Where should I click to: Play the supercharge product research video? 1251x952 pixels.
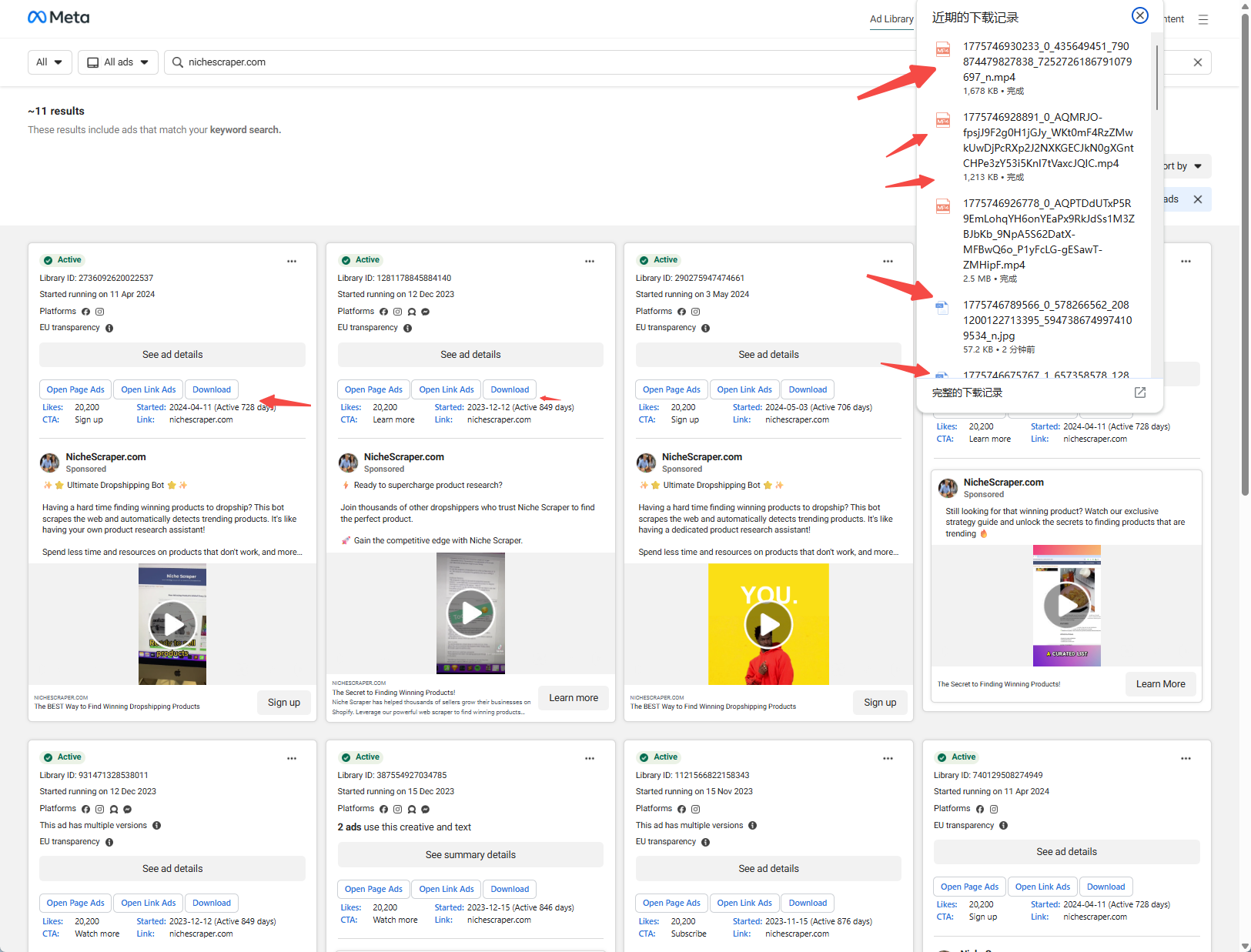pyautogui.click(x=470, y=613)
